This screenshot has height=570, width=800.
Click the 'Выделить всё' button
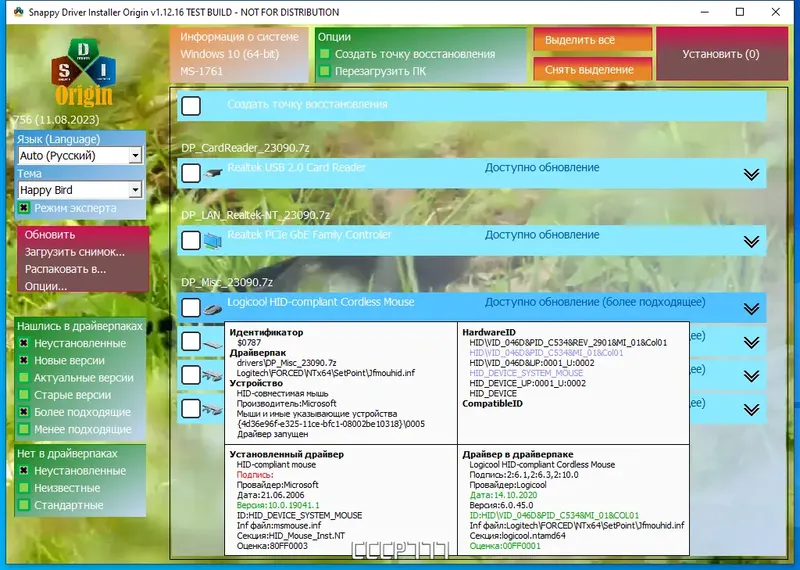[x=593, y=40]
